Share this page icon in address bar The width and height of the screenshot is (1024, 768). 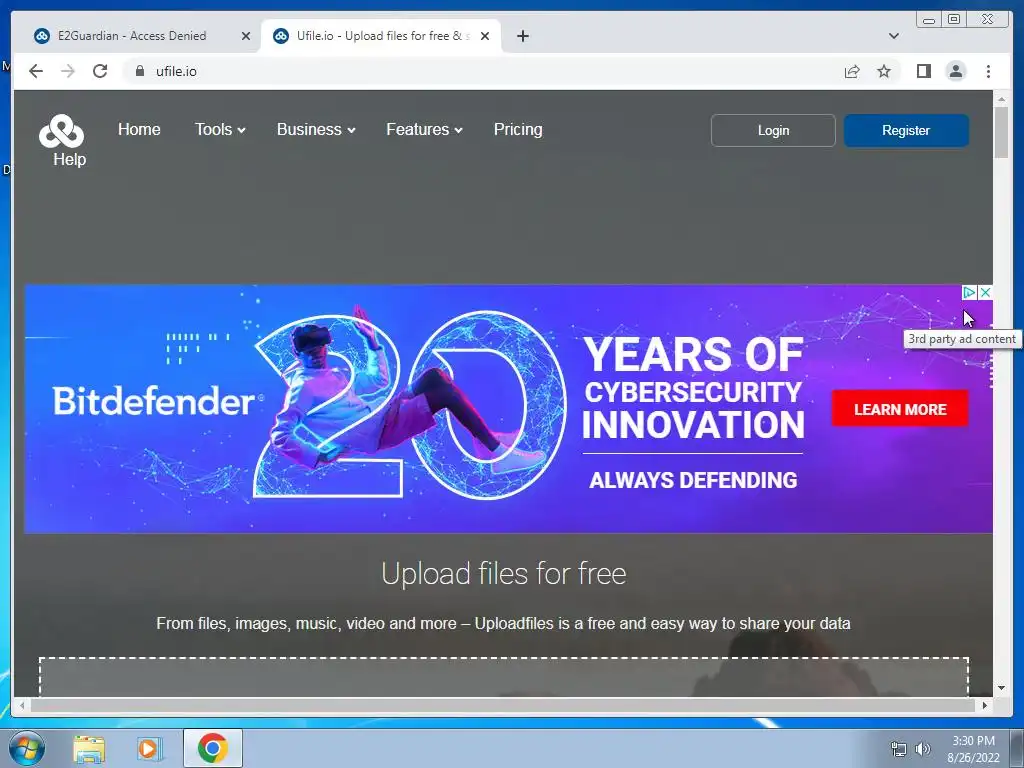[x=852, y=71]
